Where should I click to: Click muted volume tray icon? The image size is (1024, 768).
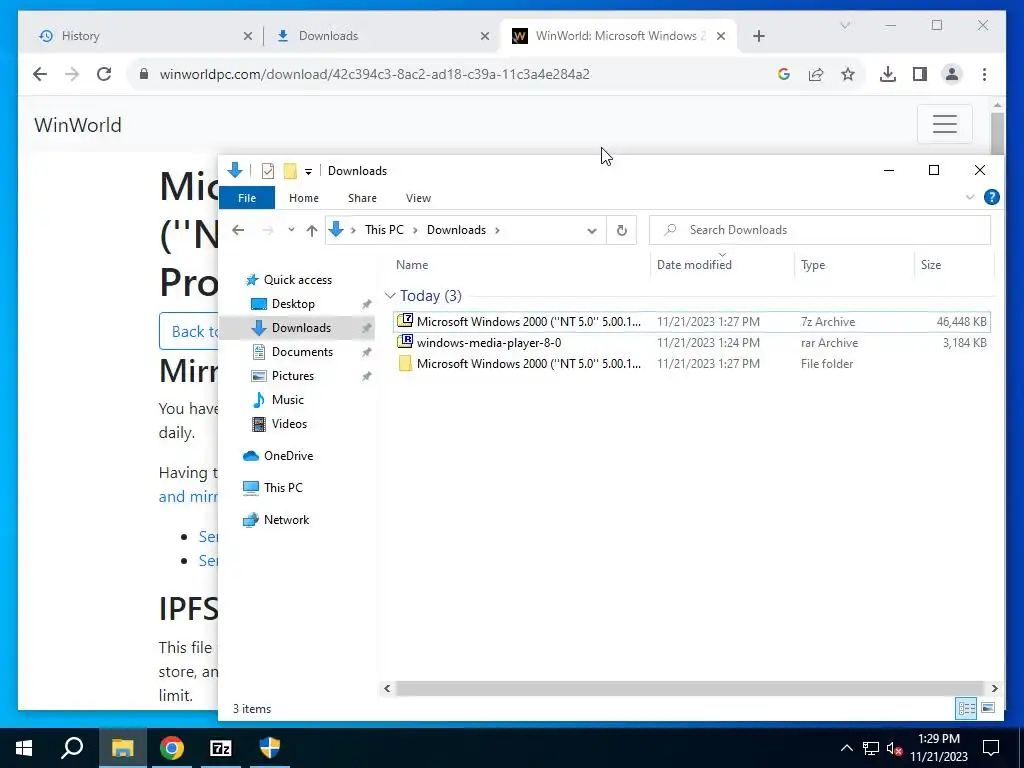[895, 749]
